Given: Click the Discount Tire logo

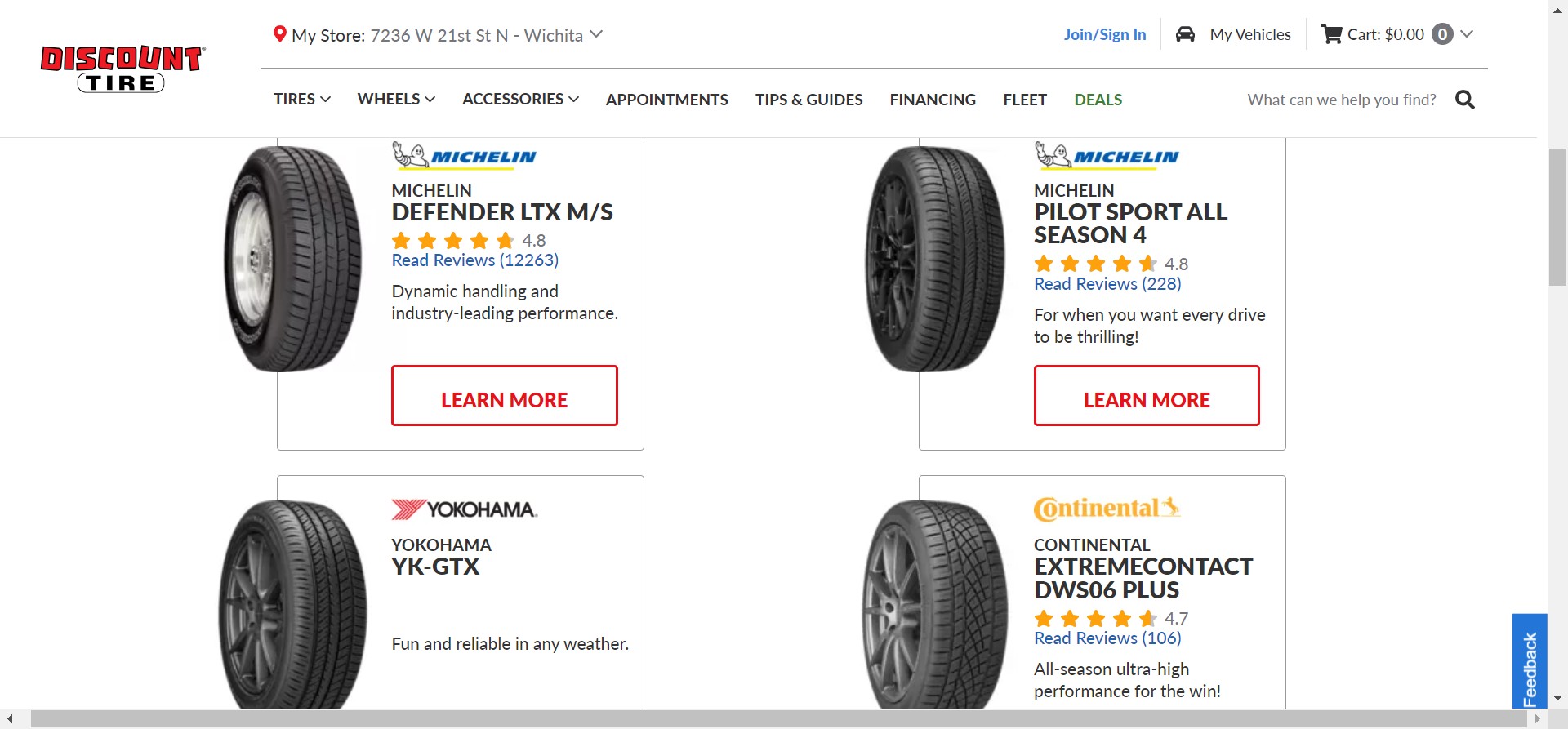Looking at the screenshot, I should [122, 69].
